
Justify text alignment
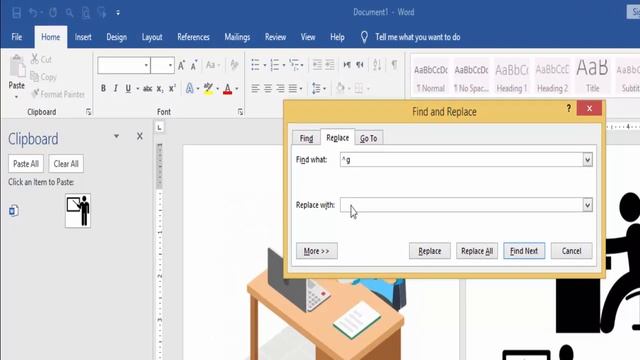[293, 88]
